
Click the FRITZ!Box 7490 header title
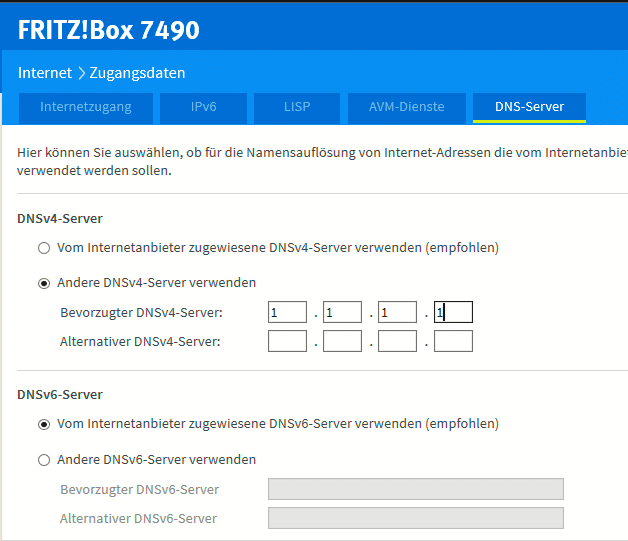pos(109,30)
